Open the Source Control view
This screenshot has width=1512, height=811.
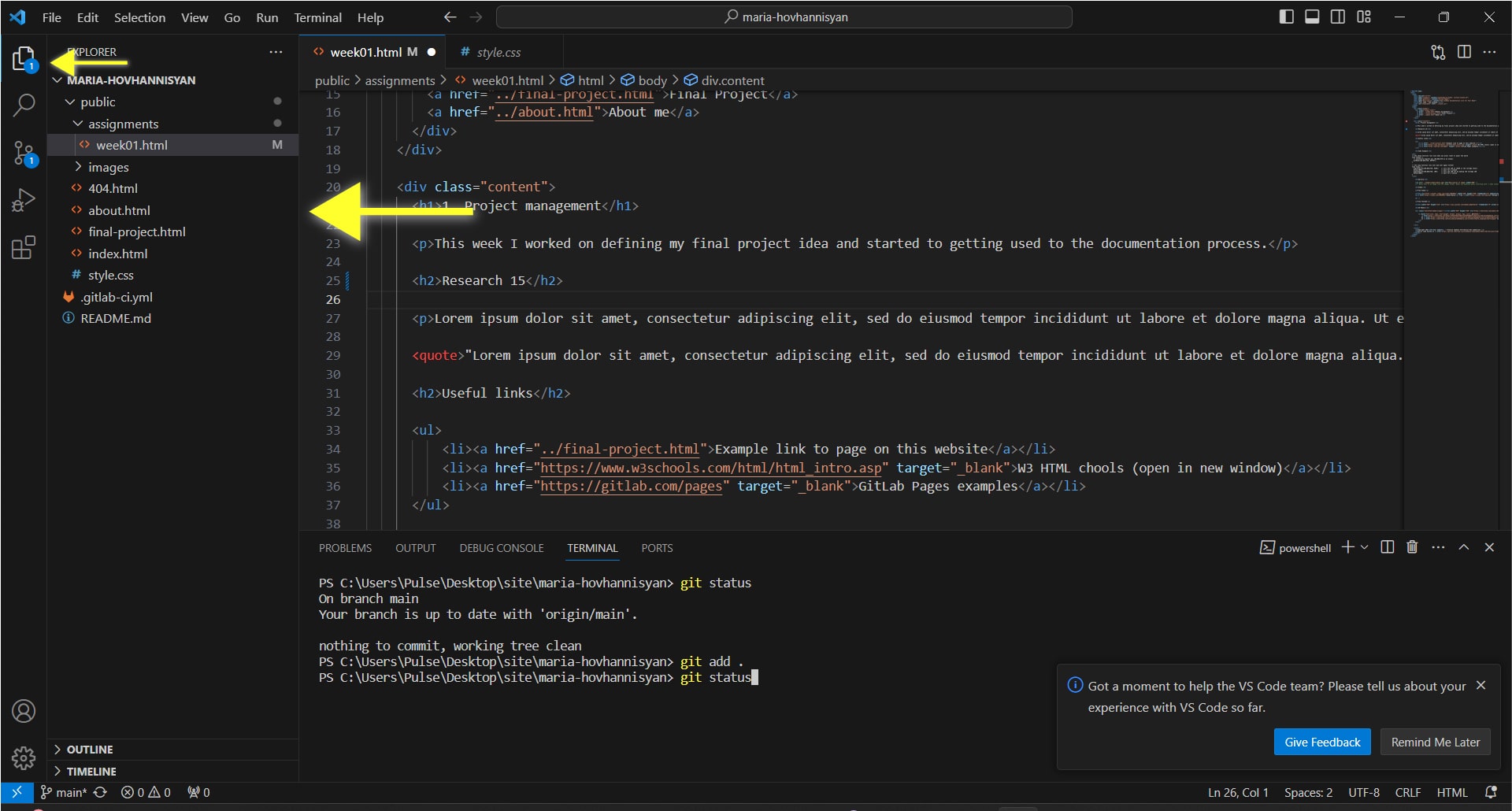(x=24, y=154)
